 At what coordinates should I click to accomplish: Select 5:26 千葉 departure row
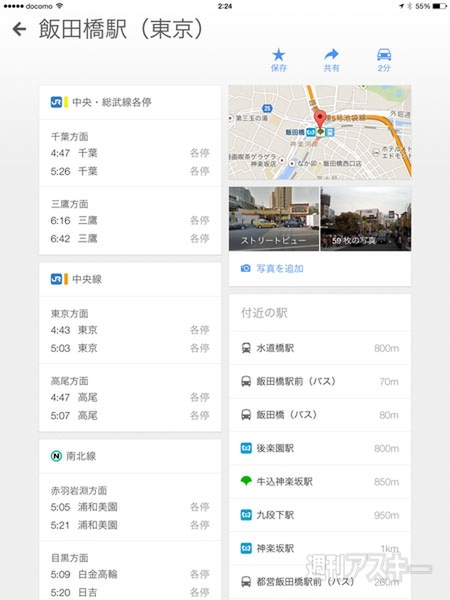(x=130, y=171)
